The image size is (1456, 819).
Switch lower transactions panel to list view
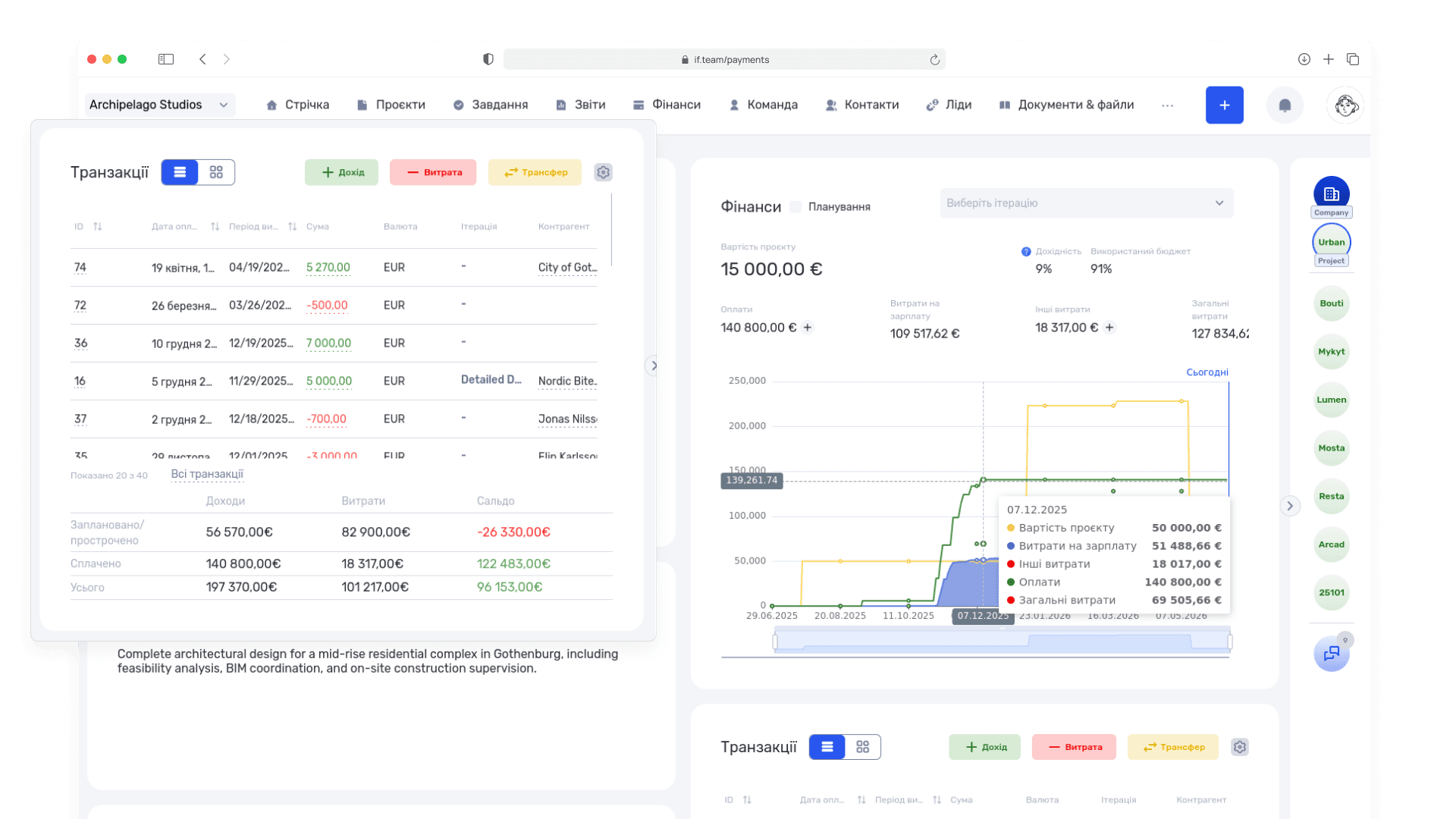(827, 747)
